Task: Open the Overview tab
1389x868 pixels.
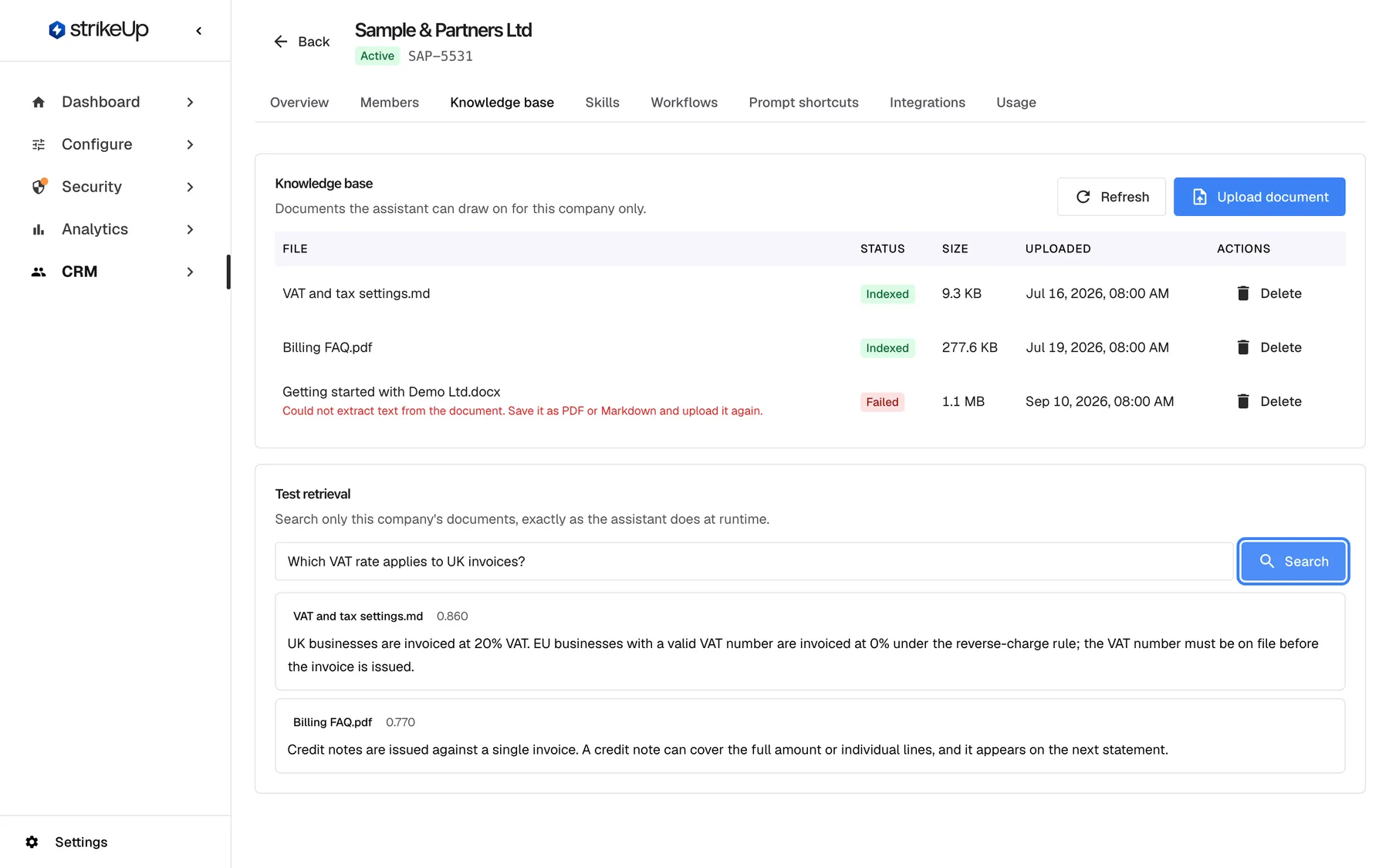Action: click(x=299, y=103)
